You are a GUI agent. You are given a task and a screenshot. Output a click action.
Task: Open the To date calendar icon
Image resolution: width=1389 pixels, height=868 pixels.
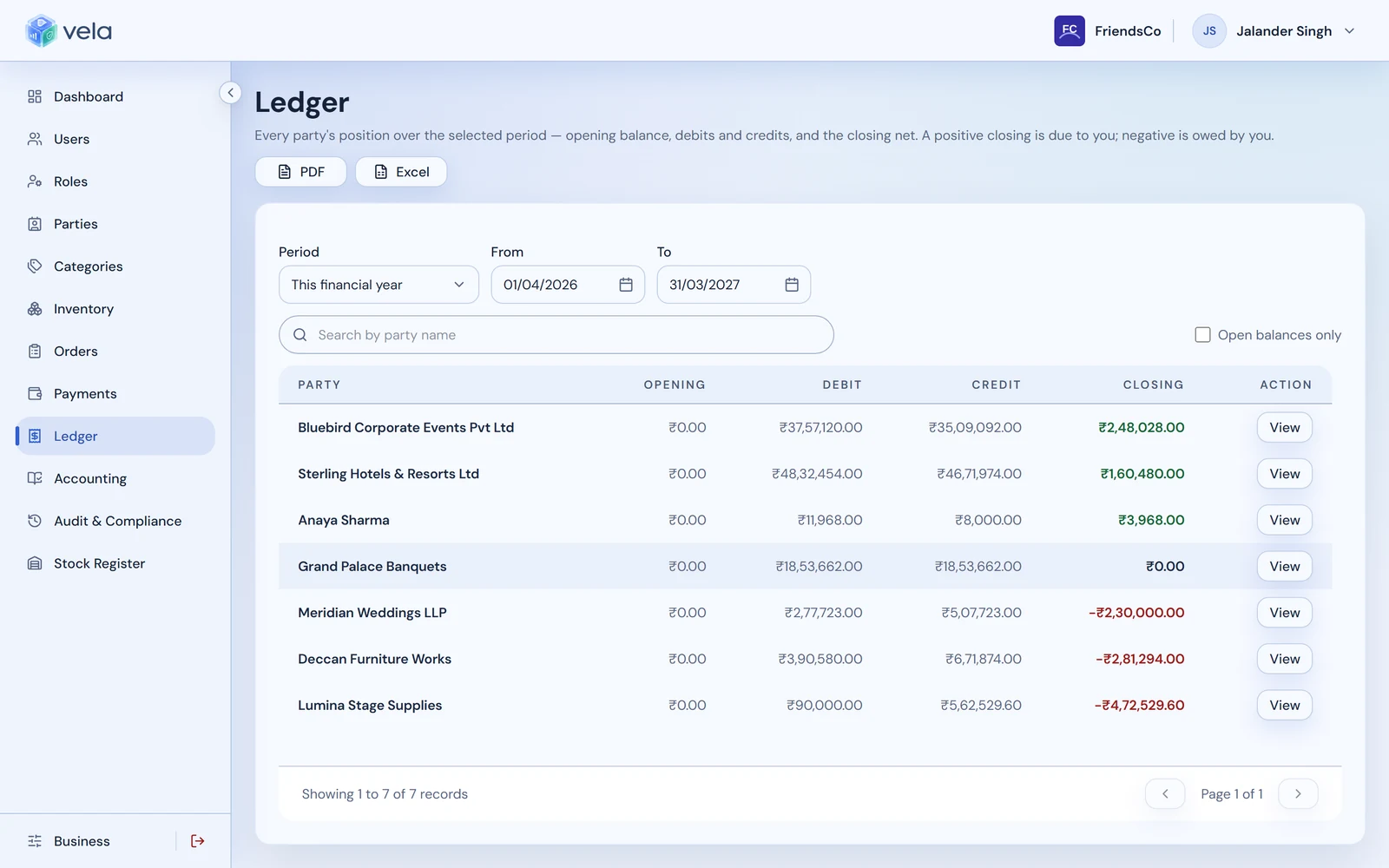tap(792, 285)
